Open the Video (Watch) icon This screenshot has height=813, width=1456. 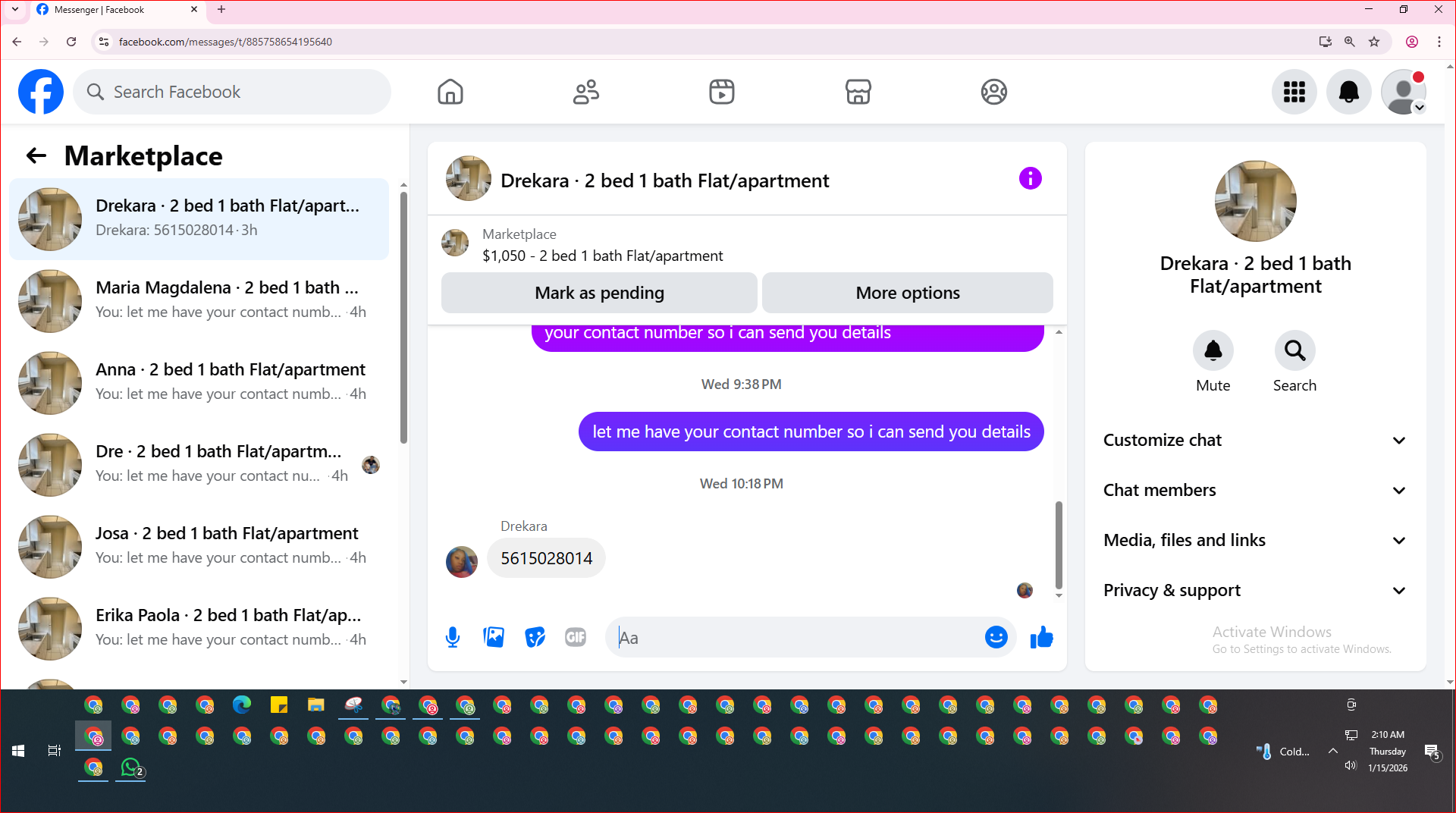[x=722, y=92]
